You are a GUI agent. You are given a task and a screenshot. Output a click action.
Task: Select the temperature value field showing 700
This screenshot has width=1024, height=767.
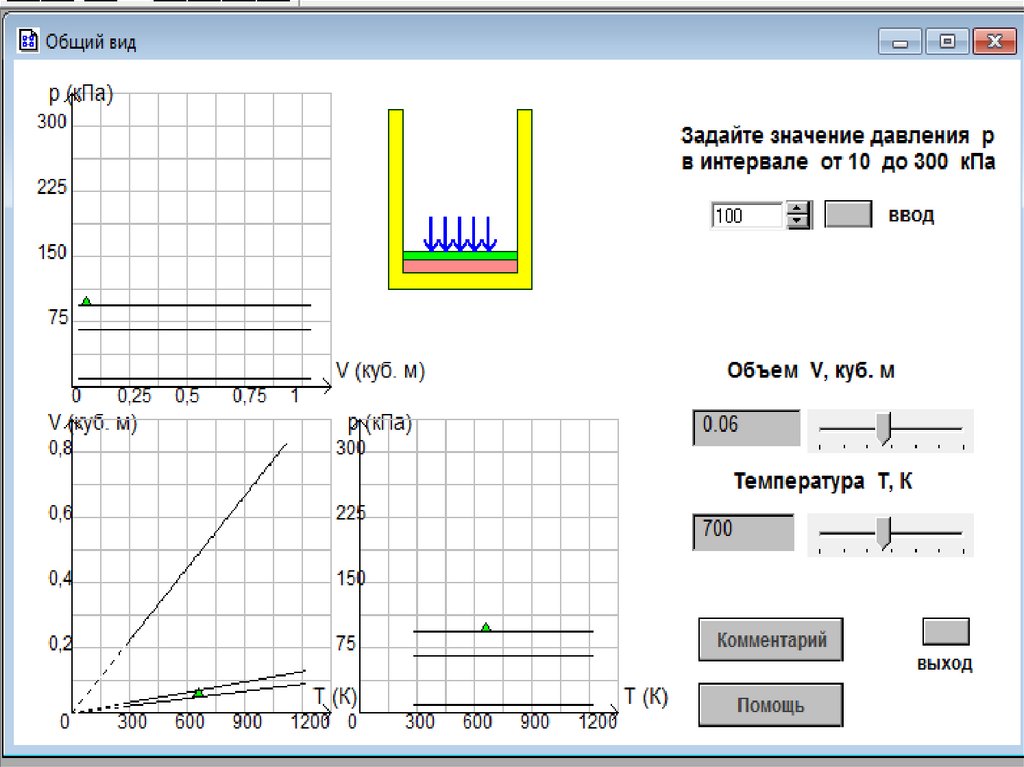click(743, 532)
